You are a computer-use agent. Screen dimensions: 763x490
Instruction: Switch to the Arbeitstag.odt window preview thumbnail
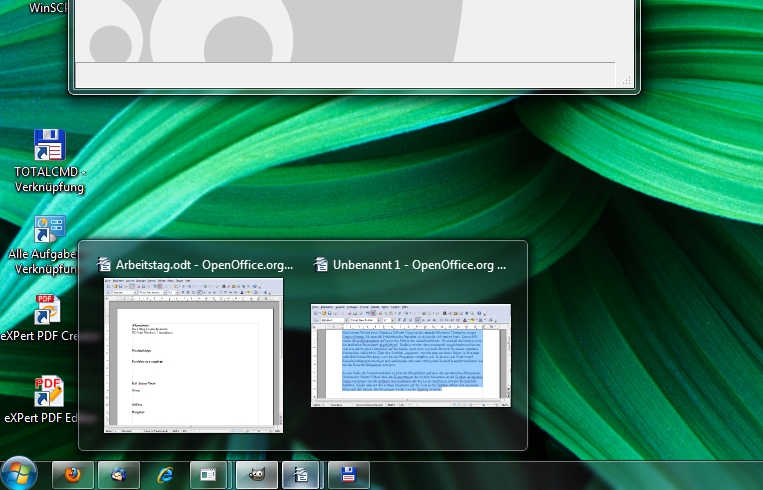(195, 356)
